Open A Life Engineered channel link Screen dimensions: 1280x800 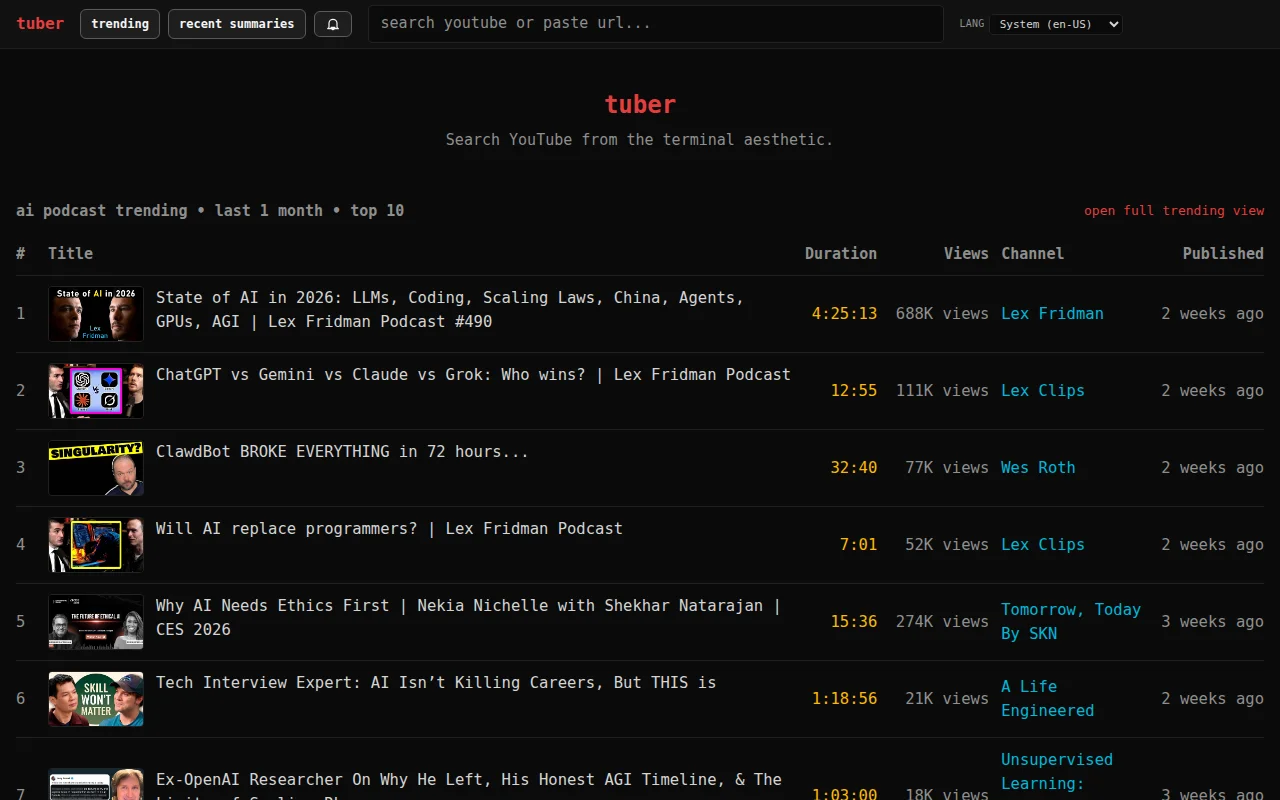(x=1047, y=698)
